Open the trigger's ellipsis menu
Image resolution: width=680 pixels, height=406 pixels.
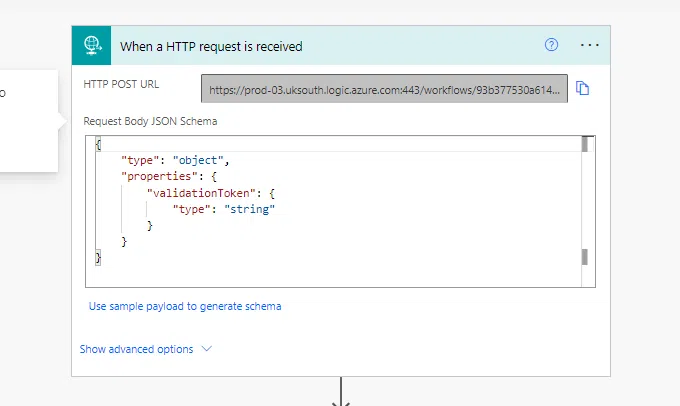(590, 45)
